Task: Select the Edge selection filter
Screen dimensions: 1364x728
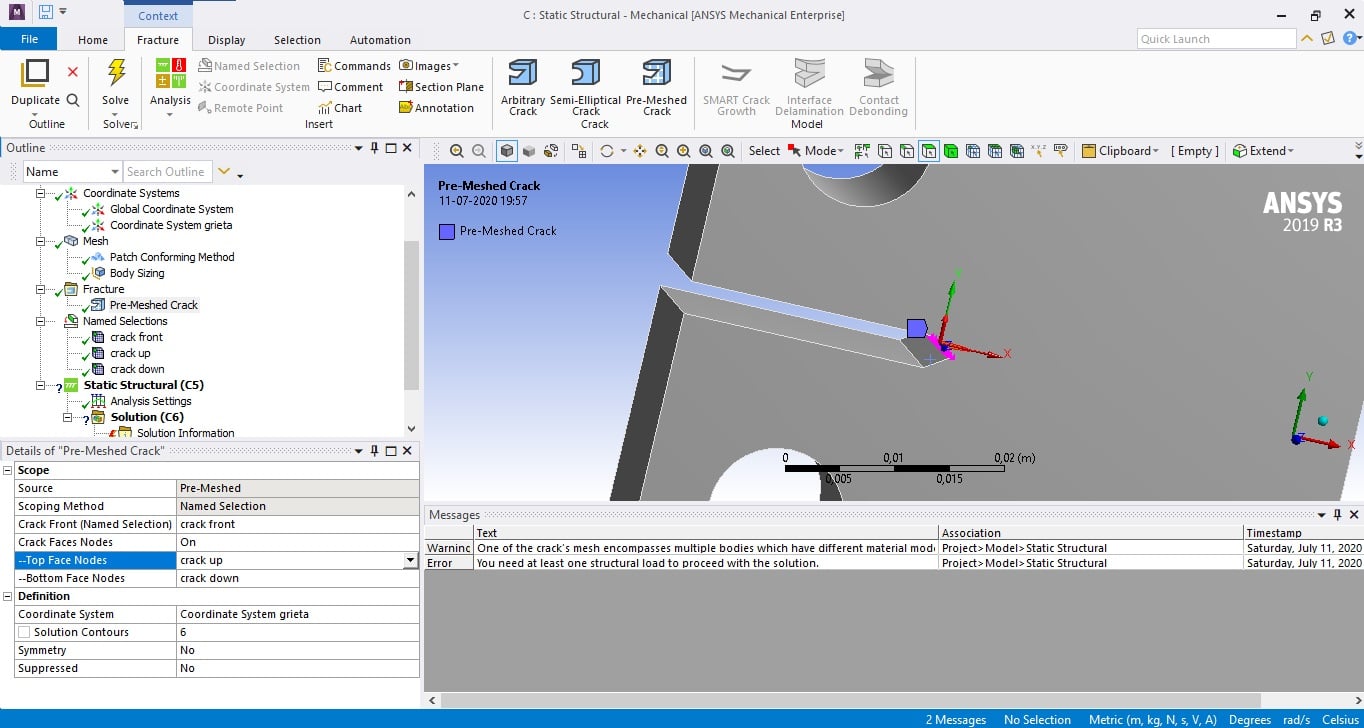Action: (x=907, y=151)
